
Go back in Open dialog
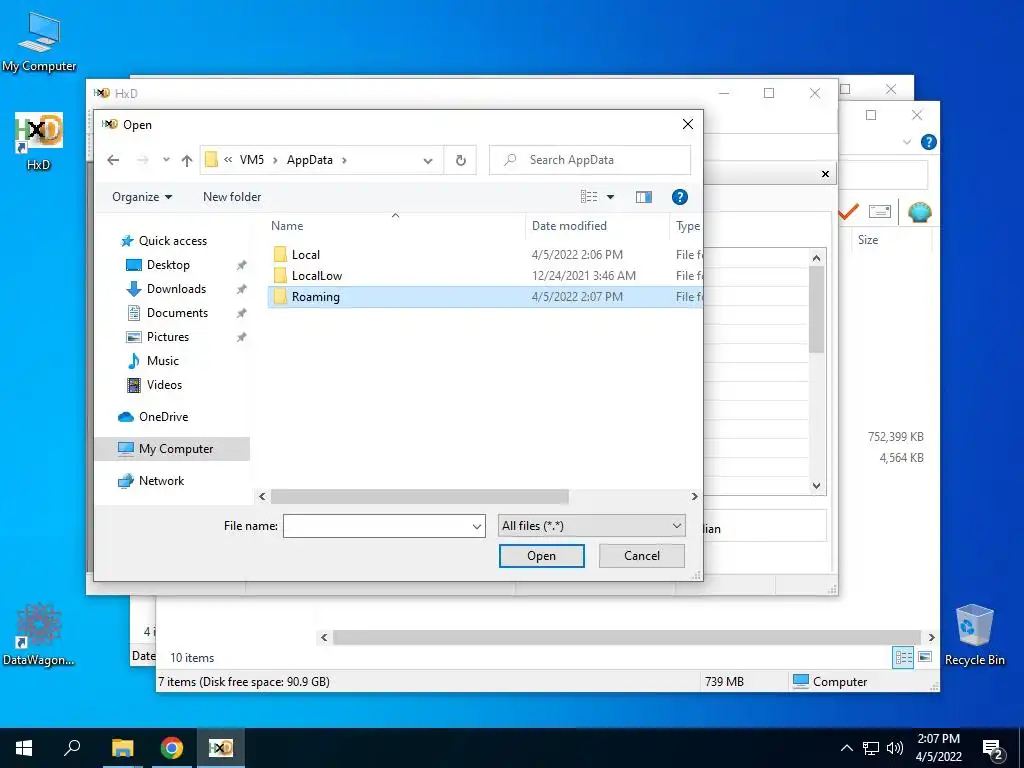click(x=113, y=160)
